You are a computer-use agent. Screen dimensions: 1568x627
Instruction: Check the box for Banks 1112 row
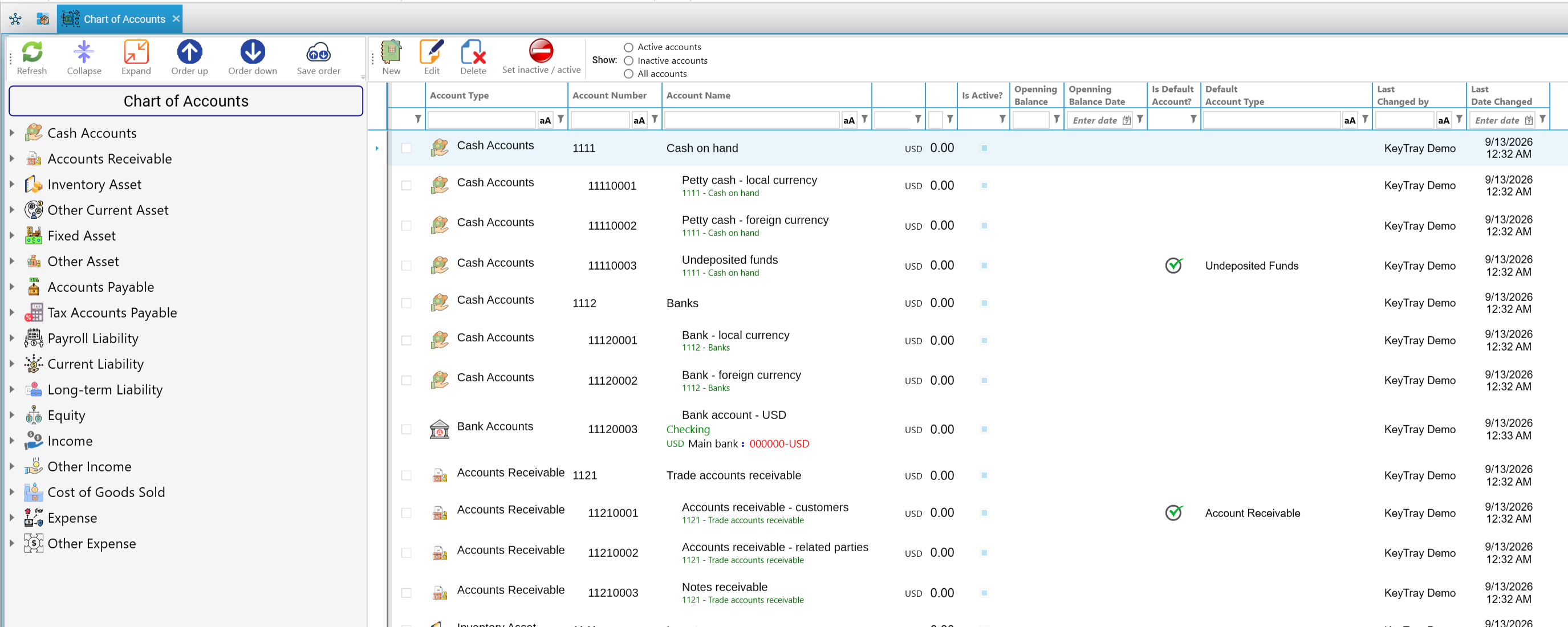tap(406, 303)
